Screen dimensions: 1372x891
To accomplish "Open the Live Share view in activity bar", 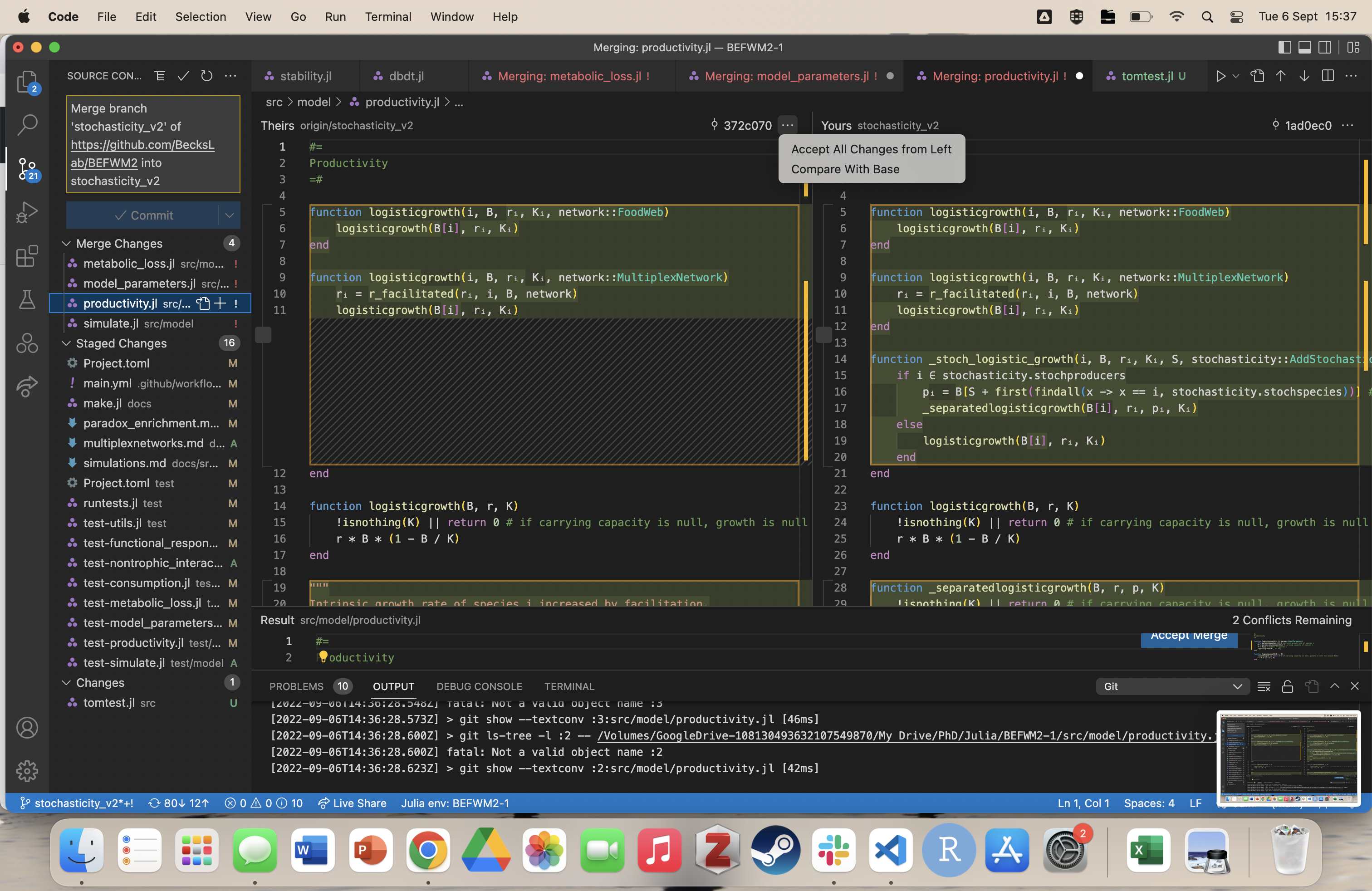I will [26, 386].
